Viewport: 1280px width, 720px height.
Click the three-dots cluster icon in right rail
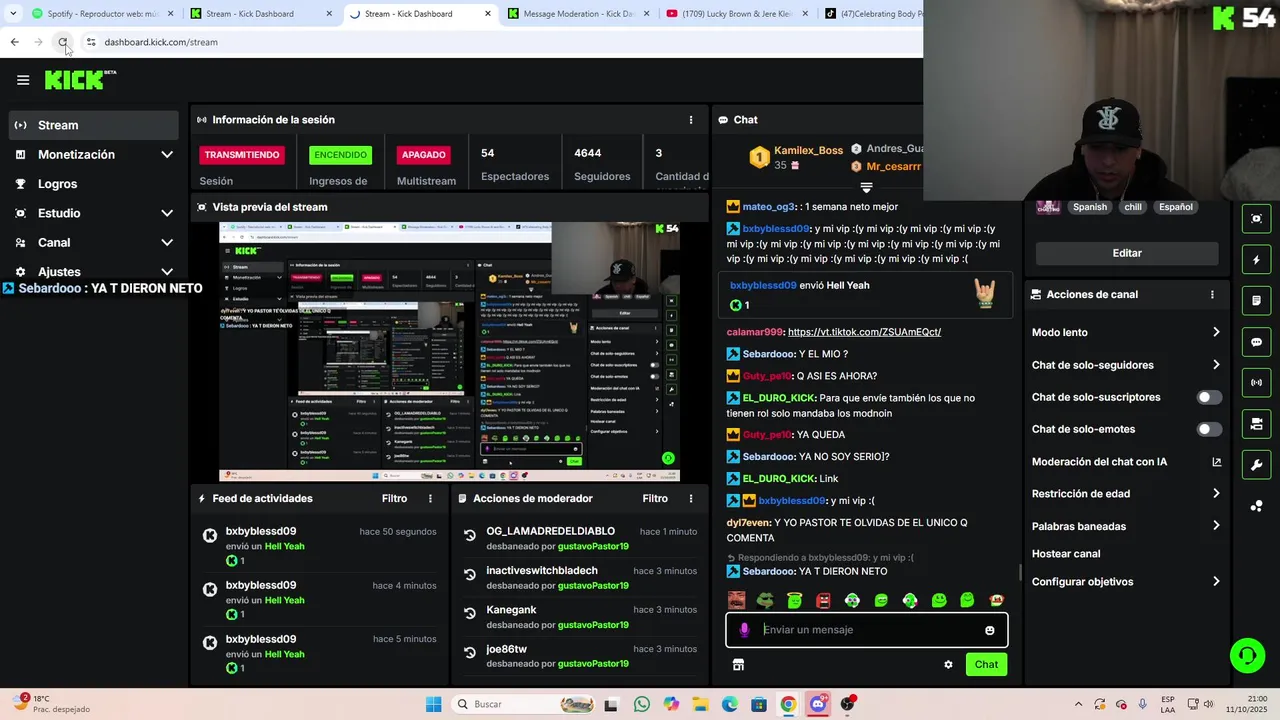point(1256,506)
